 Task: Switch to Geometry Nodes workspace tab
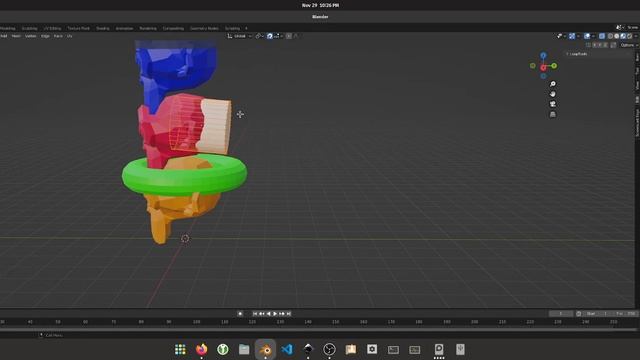[204, 28]
